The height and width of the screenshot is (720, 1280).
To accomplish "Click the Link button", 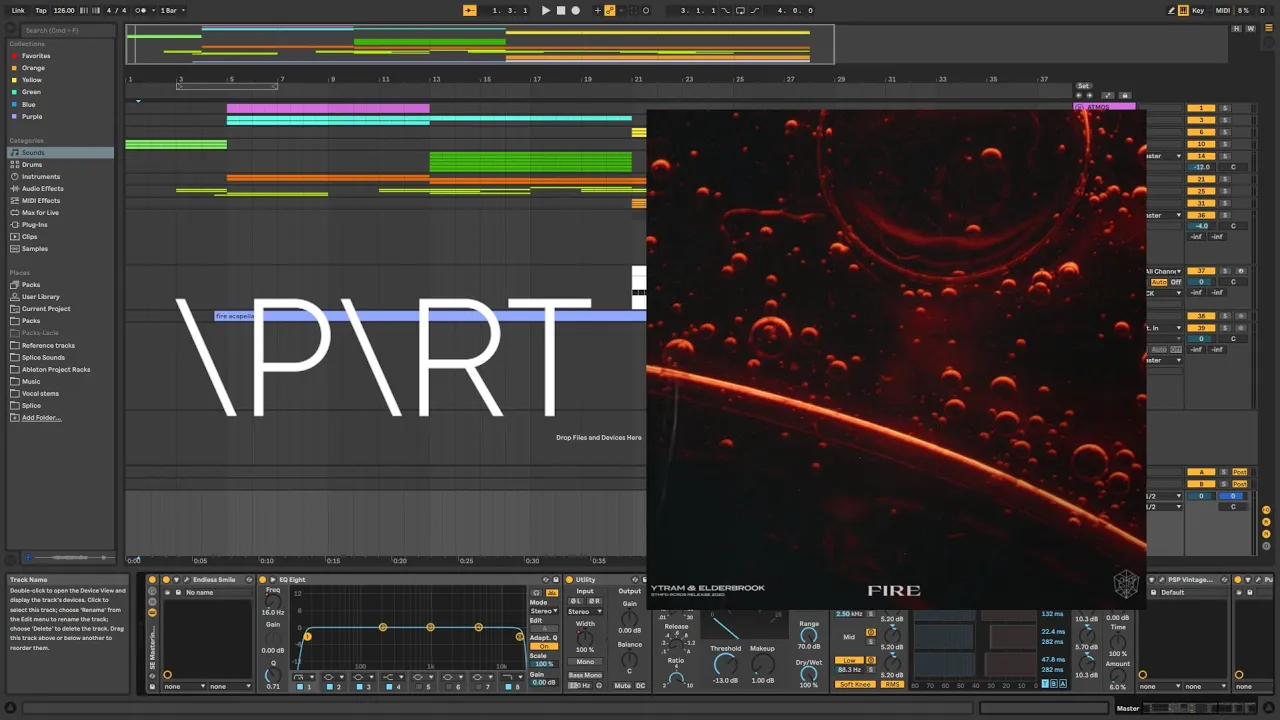I will pyautogui.click(x=18, y=10).
